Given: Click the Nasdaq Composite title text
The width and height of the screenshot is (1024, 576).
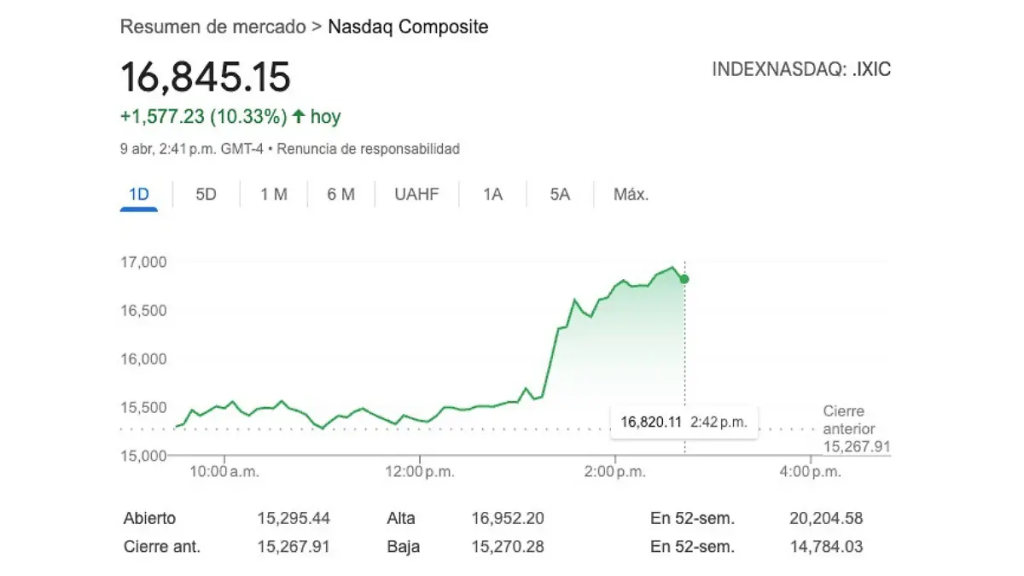Looking at the screenshot, I should point(408,27).
